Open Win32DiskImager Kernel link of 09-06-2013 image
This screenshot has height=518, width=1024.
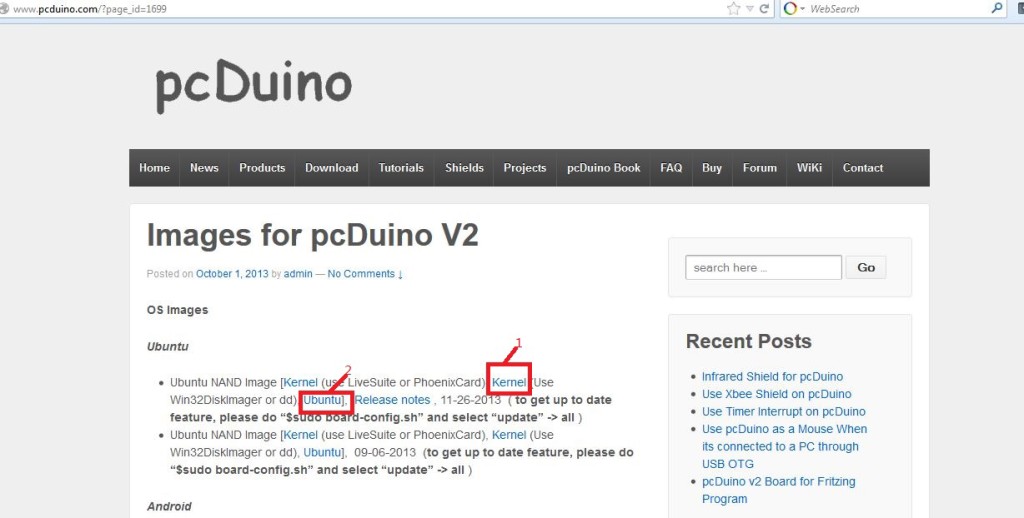509,435
